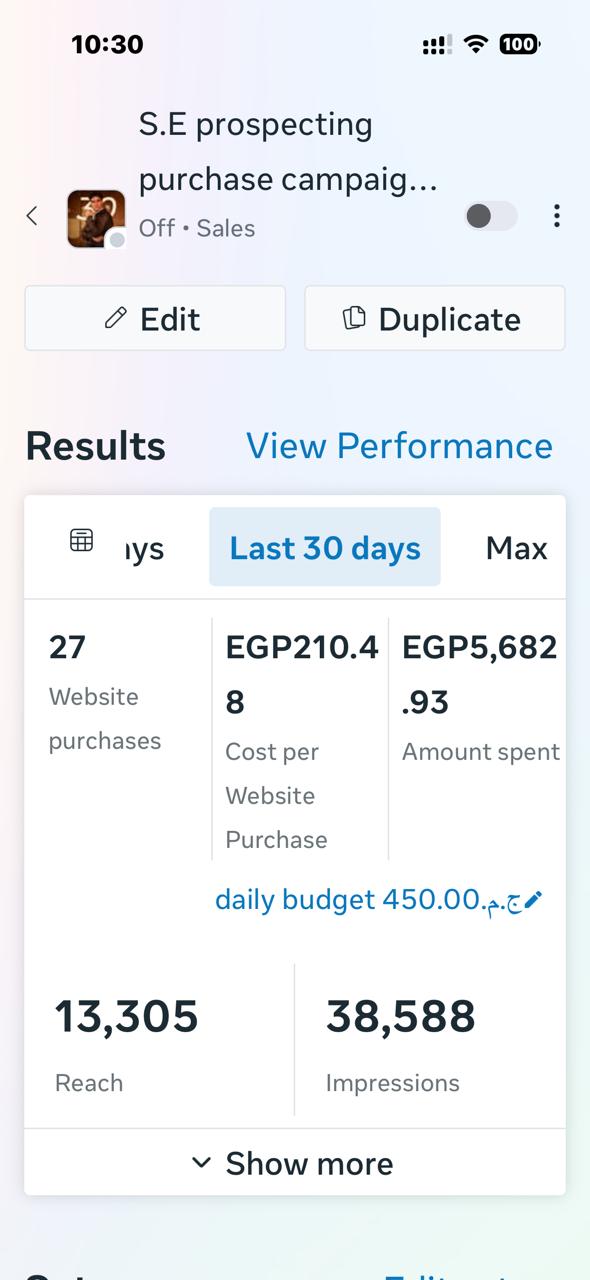Switch to the Max date range tab
This screenshot has width=590, height=1280.
click(516, 547)
